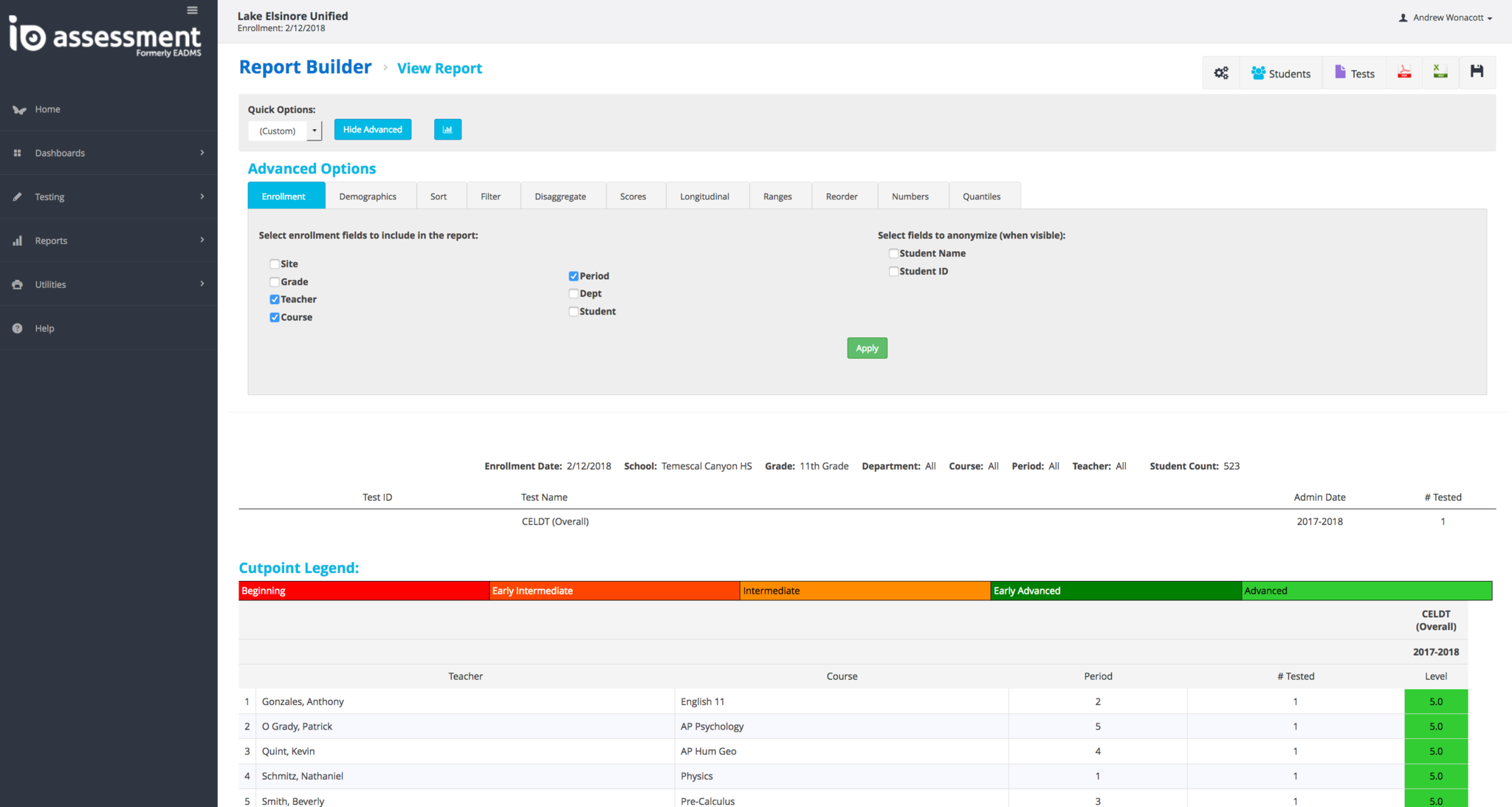Image resolution: width=1512 pixels, height=807 pixels.
Task: Click the Gonzales, Anthony teacher row
Action: coord(303,702)
